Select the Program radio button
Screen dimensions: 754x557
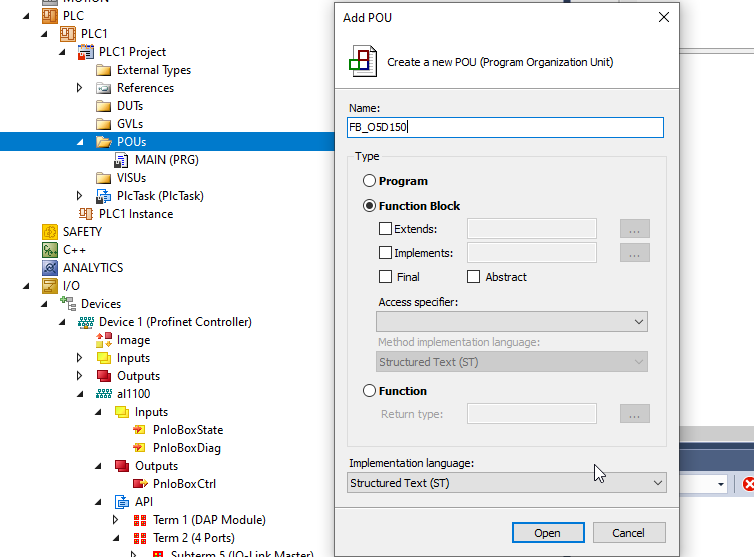pyautogui.click(x=370, y=181)
